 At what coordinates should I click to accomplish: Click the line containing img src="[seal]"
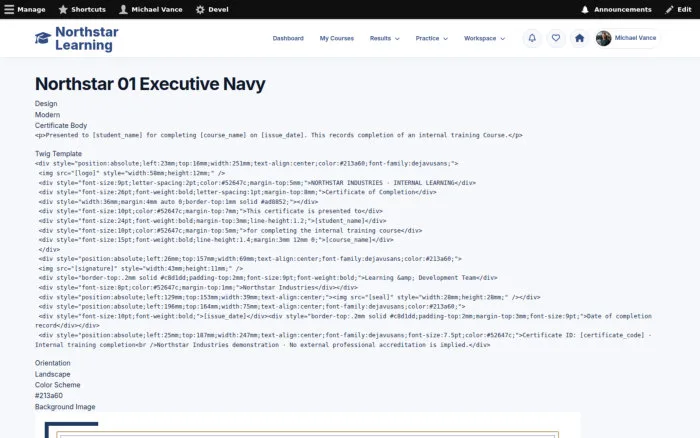(x=289, y=297)
